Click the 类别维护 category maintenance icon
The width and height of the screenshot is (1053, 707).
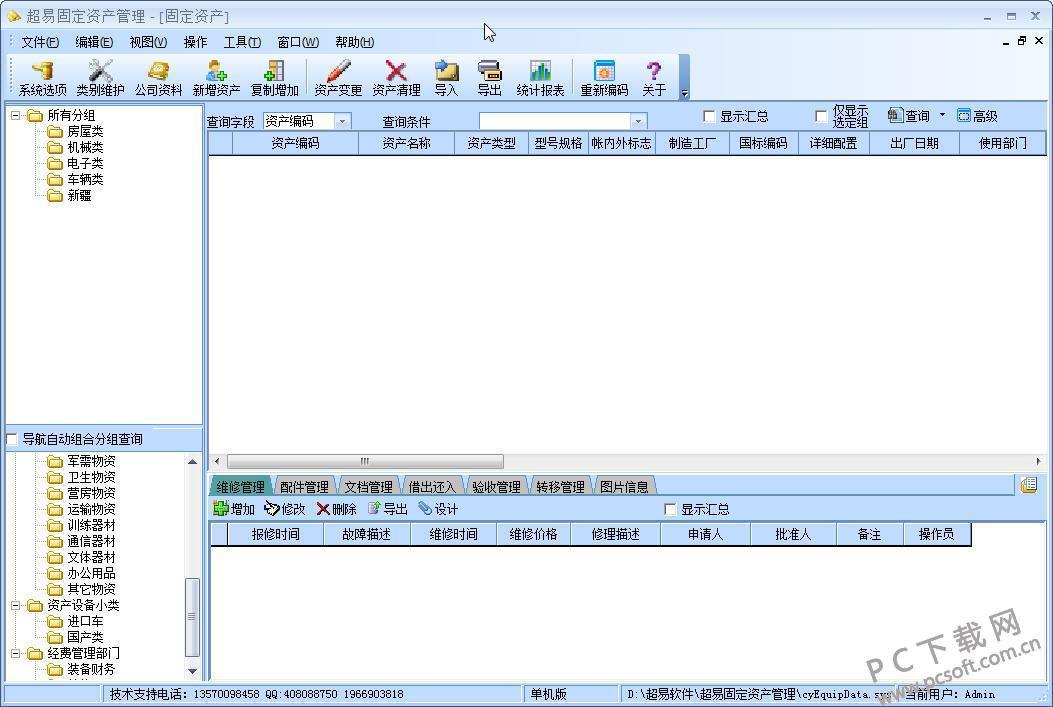tap(100, 78)
